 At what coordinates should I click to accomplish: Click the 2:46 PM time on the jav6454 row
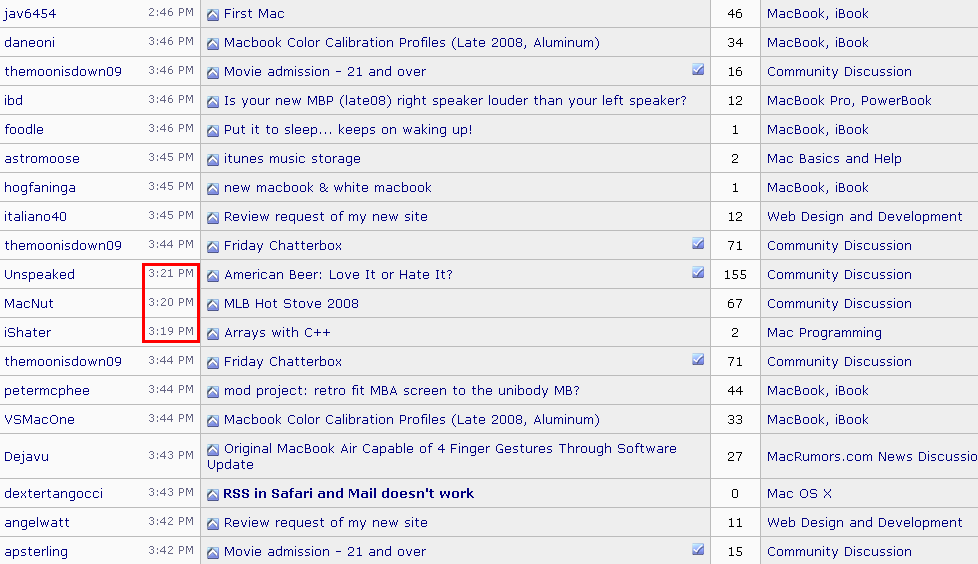[171, 12]
